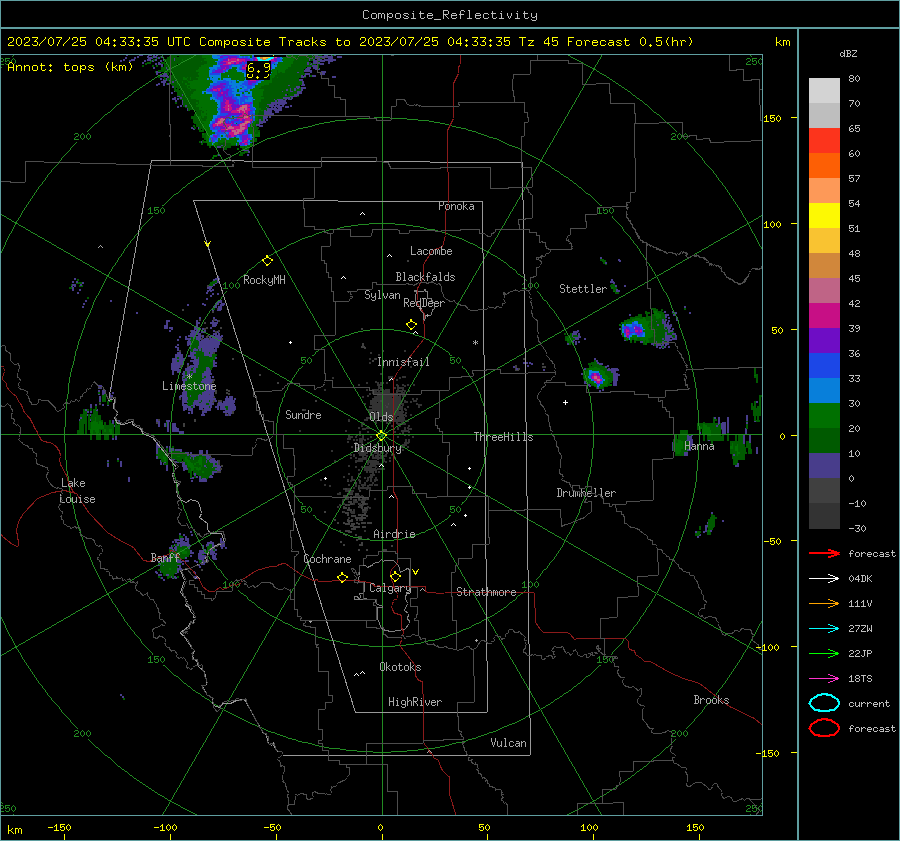Click the bright yellow 54 dBZ swatch

(824, 215)
